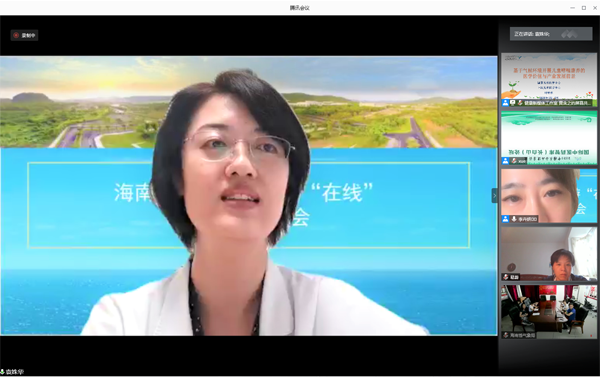
Task: Select the conference room table video thumbnail
Action: click(x=549, y=312)
